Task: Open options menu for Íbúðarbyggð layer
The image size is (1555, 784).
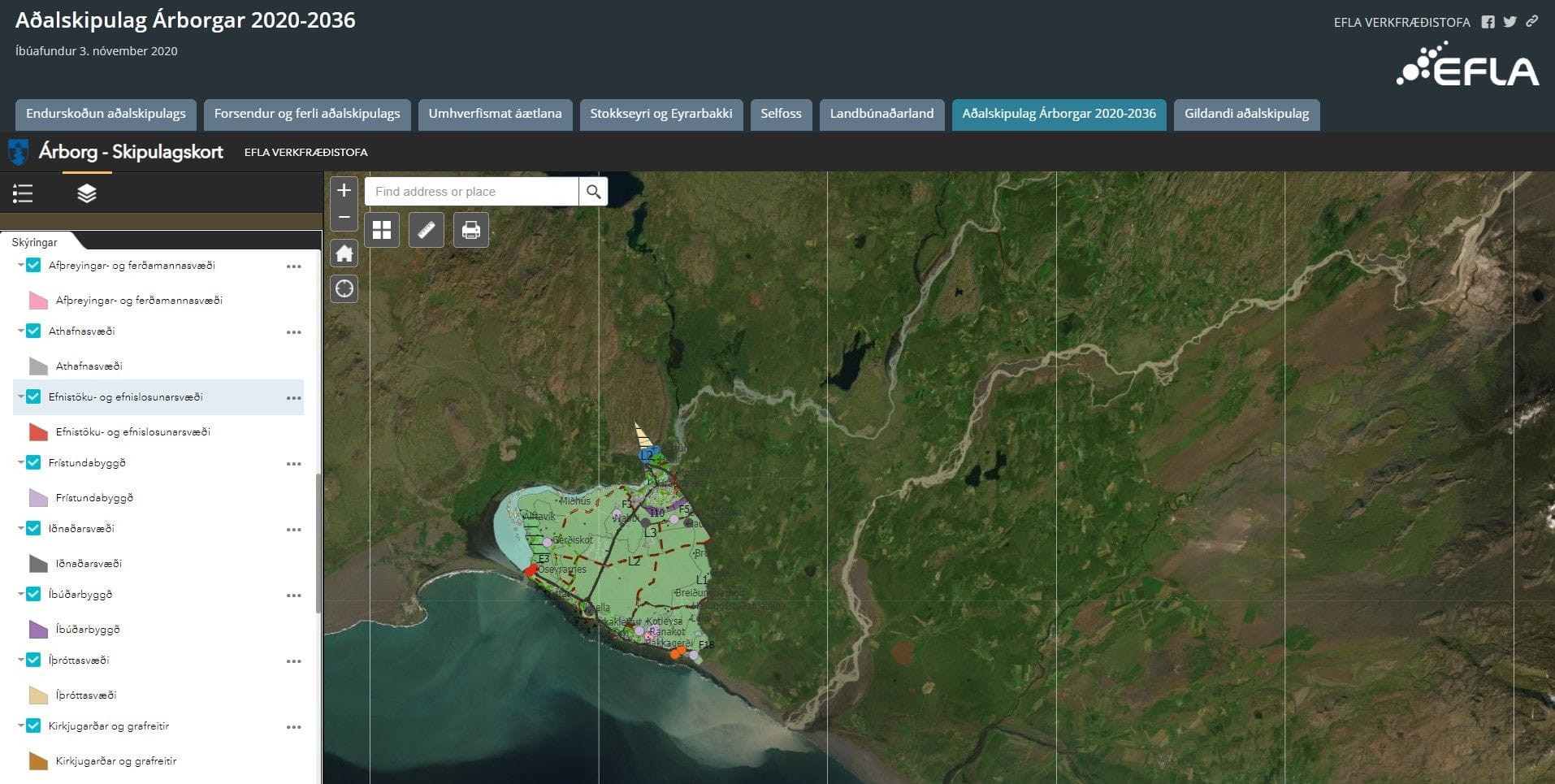Action: tap(293, 596)
